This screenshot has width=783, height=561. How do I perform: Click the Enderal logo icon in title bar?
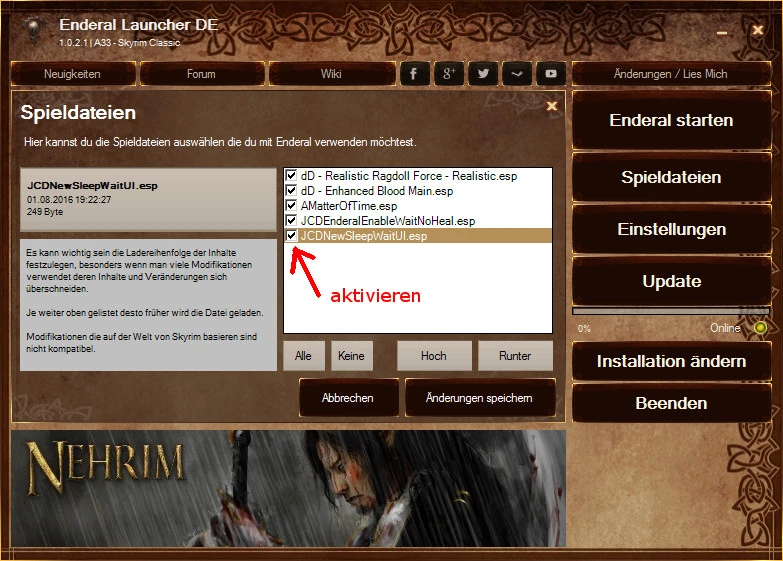click(x=33, y=29)
